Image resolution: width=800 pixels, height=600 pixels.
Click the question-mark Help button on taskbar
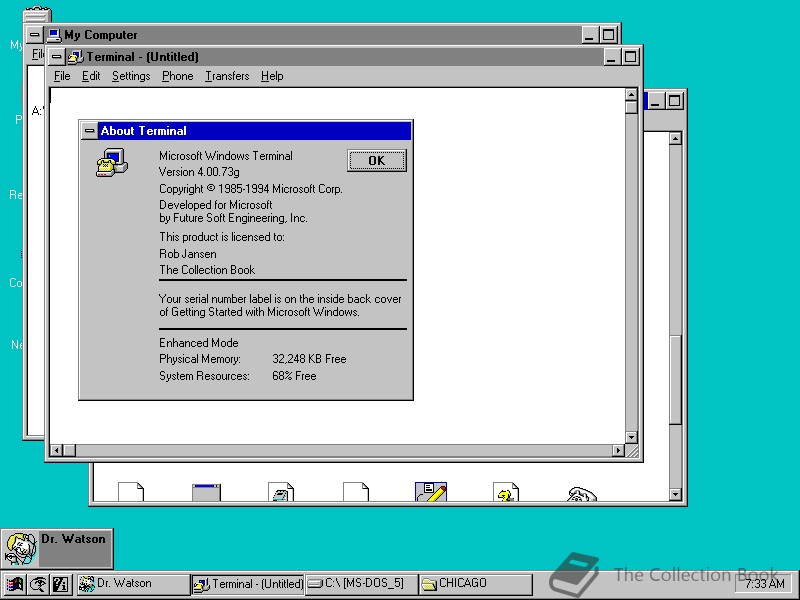(60, 584)
